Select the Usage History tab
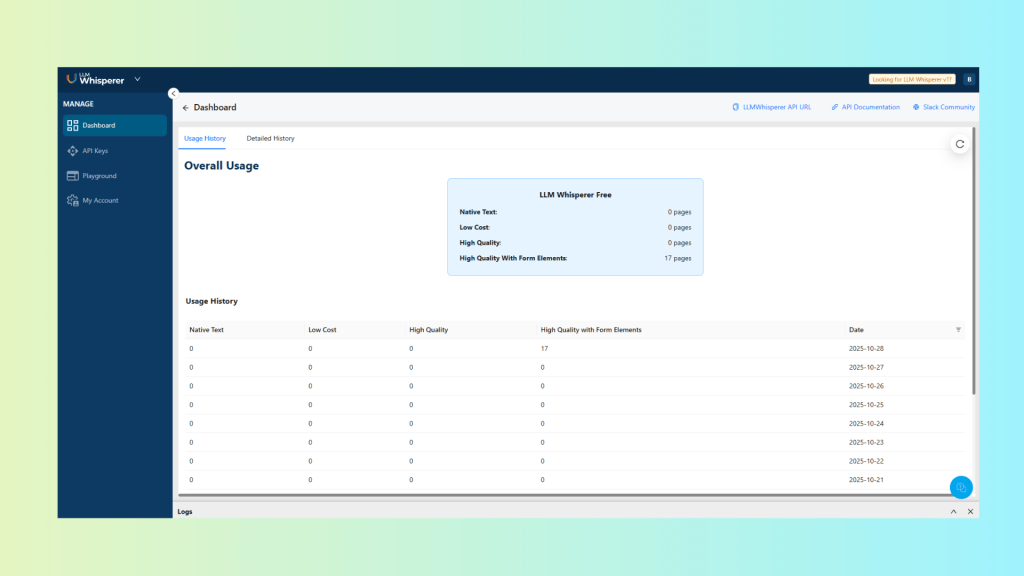This screenshot has width=1024, height=576. pyautogui.click(x=205, y=138)
